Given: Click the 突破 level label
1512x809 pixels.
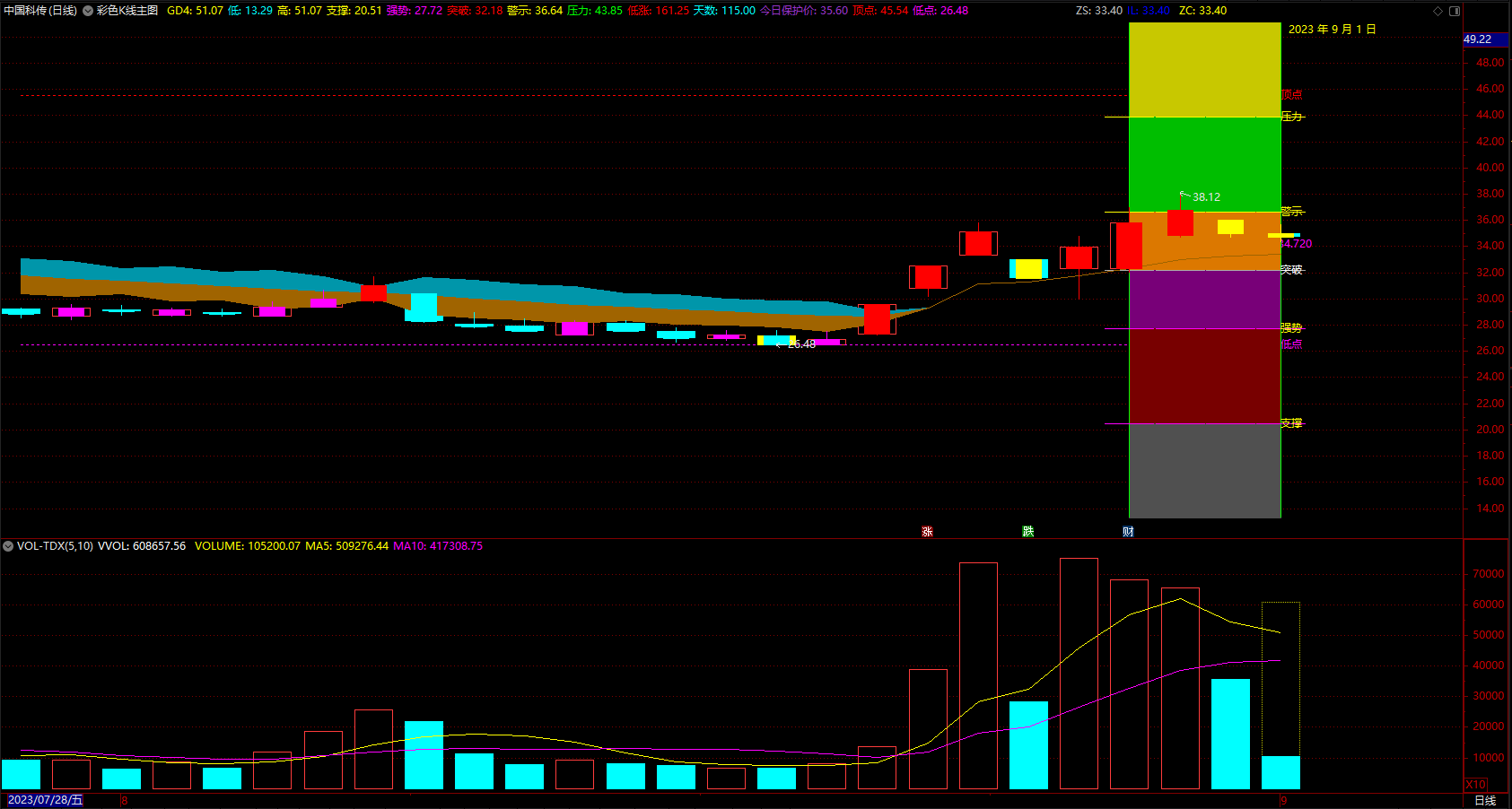Looking at the screenshot, I should coord(1291,270).
